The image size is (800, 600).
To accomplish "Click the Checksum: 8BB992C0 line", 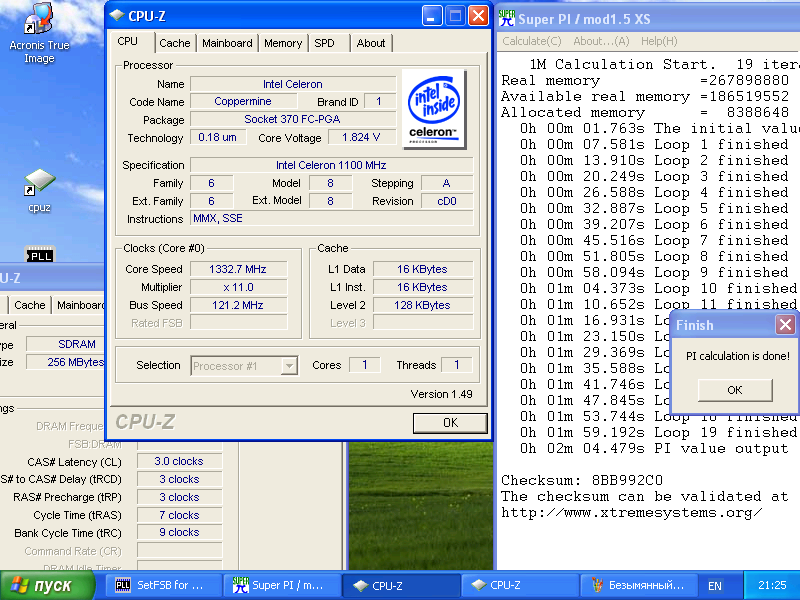I will tap(582, 481).
